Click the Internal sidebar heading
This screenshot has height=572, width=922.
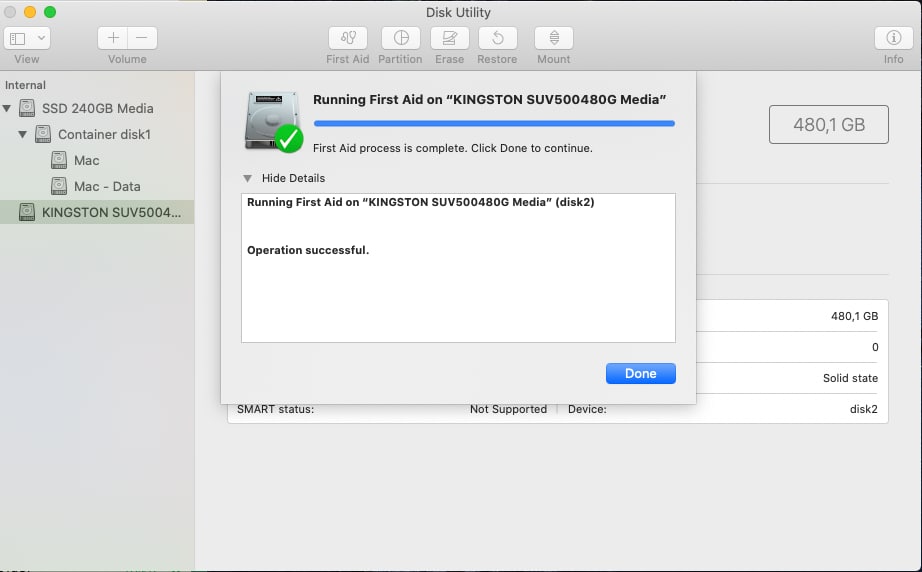[x=25, y=85]
